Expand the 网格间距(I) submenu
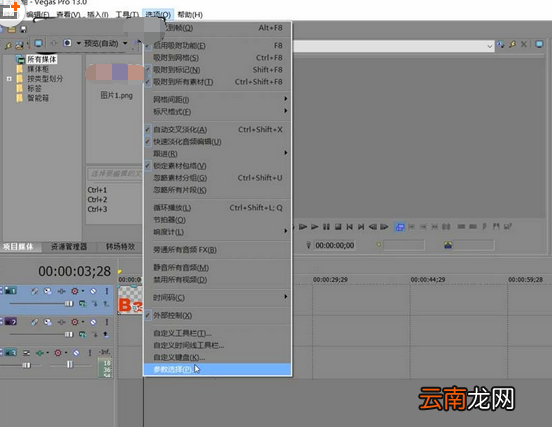The image size is (552, 427). 217,100
